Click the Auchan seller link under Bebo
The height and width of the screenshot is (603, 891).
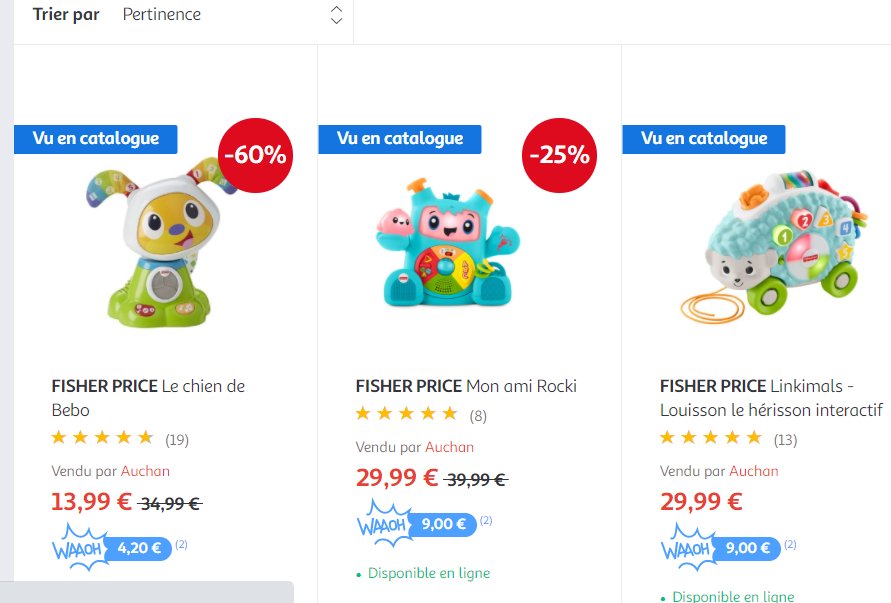click(145, 471)
